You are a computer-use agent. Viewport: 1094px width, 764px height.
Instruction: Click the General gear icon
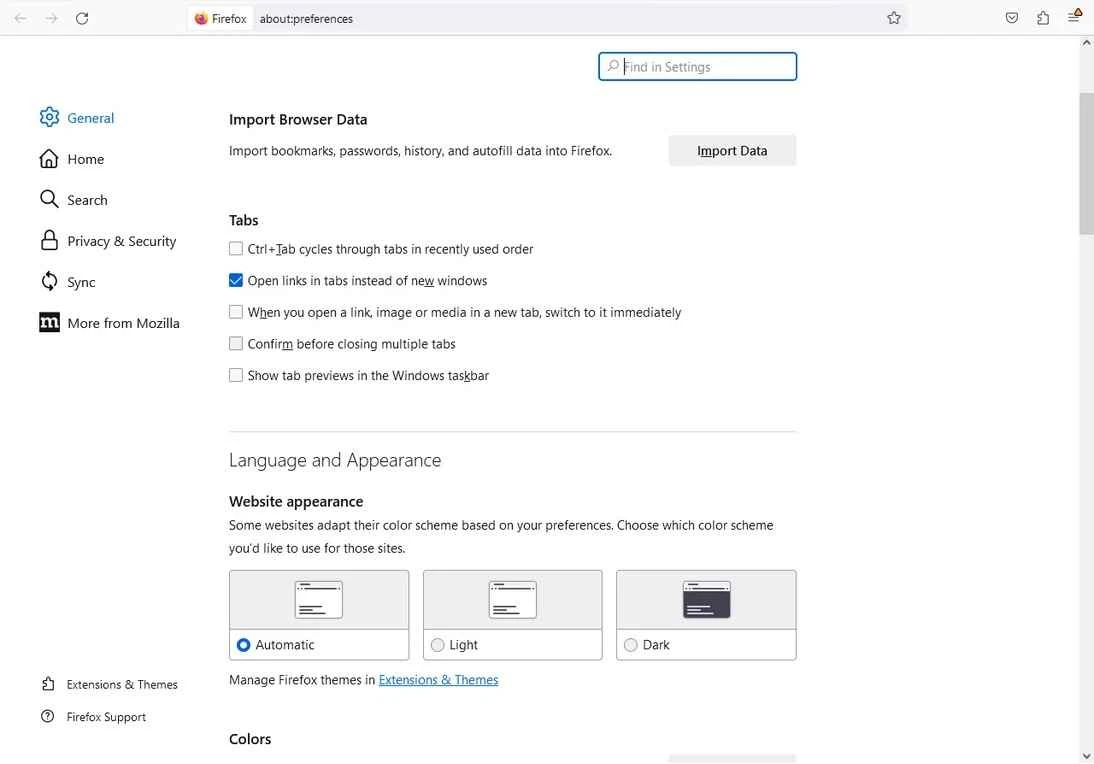(49, 117)
